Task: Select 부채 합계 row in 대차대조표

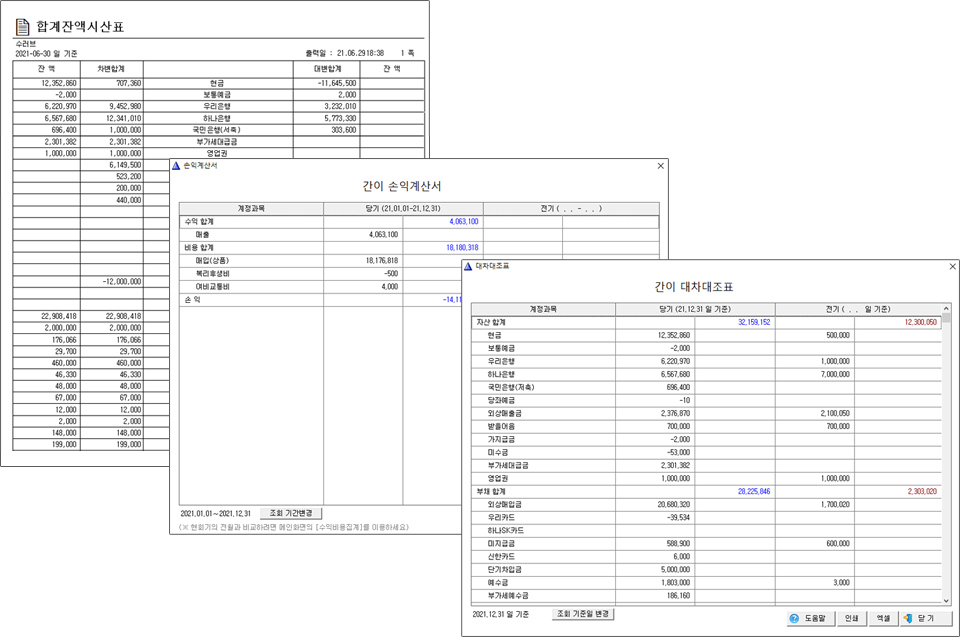Action: 707,492
